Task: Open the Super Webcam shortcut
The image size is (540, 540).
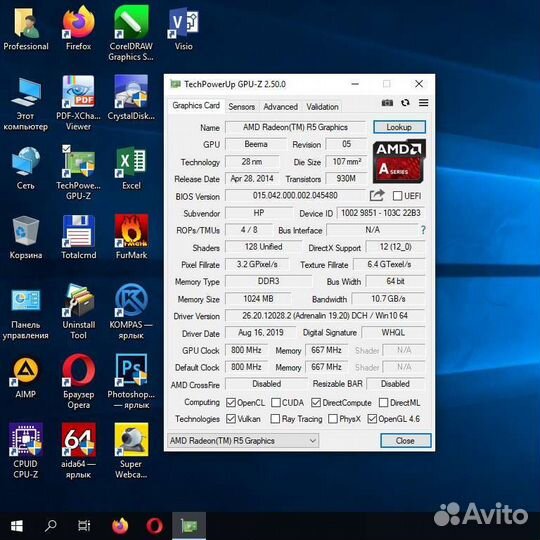Action: (131, 451)
